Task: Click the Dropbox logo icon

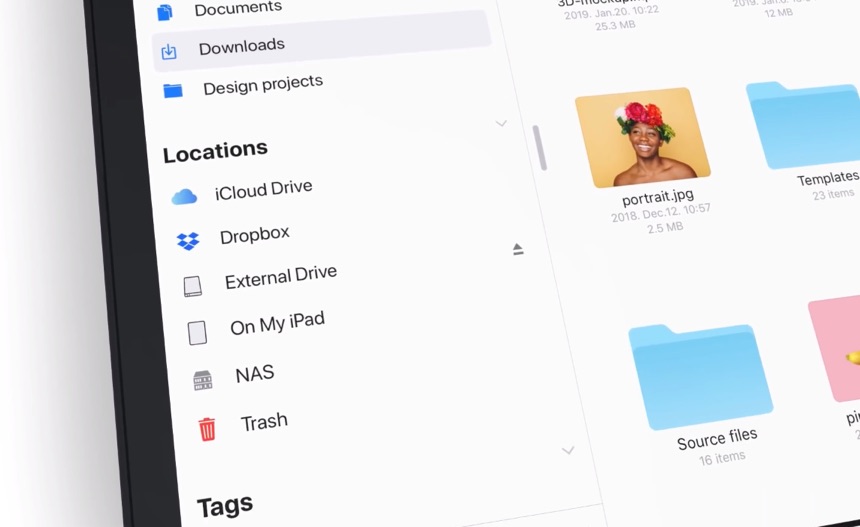Action: click(x=188, y=241)
